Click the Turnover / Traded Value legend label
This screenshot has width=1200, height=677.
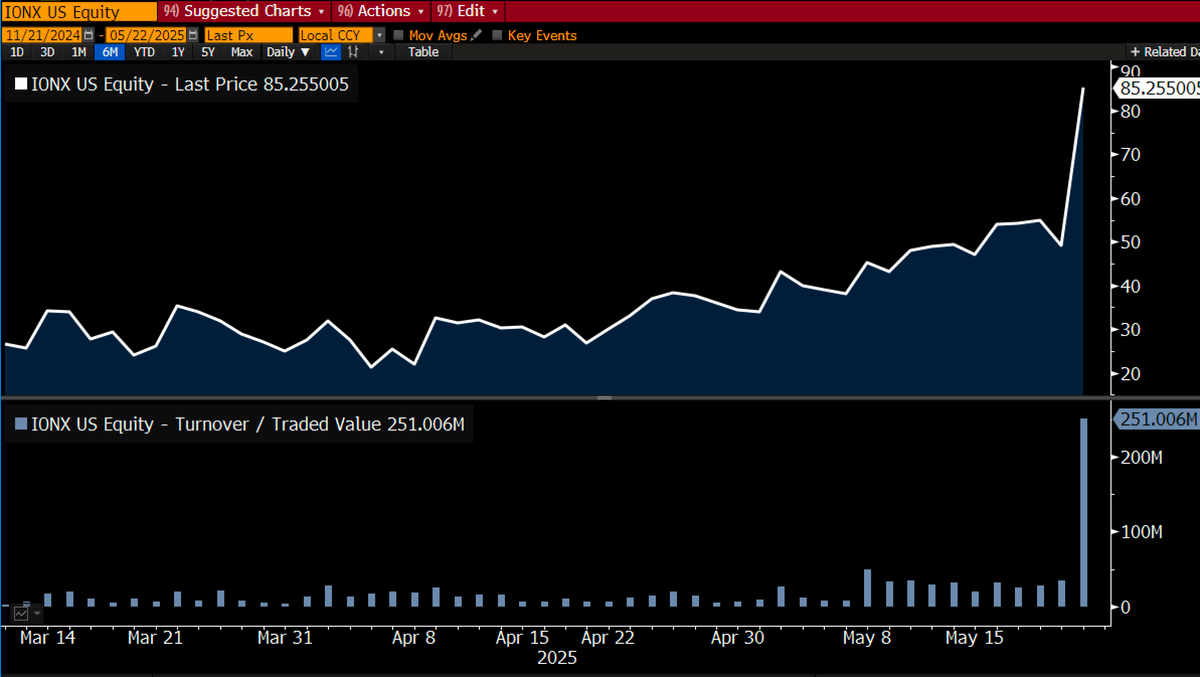click(x=249, y=425)
